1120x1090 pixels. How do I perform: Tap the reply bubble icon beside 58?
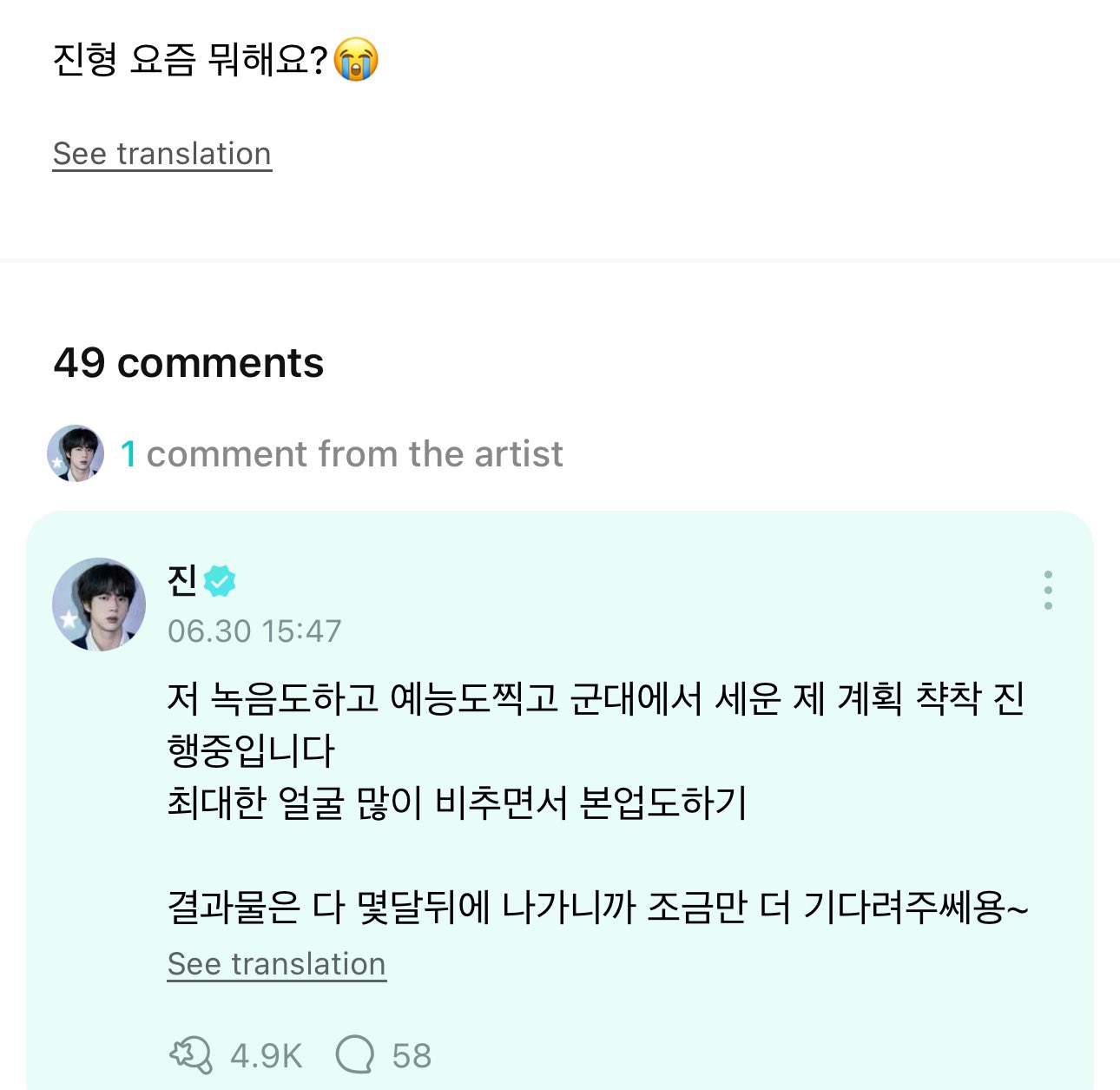(x=354, y=1055)
